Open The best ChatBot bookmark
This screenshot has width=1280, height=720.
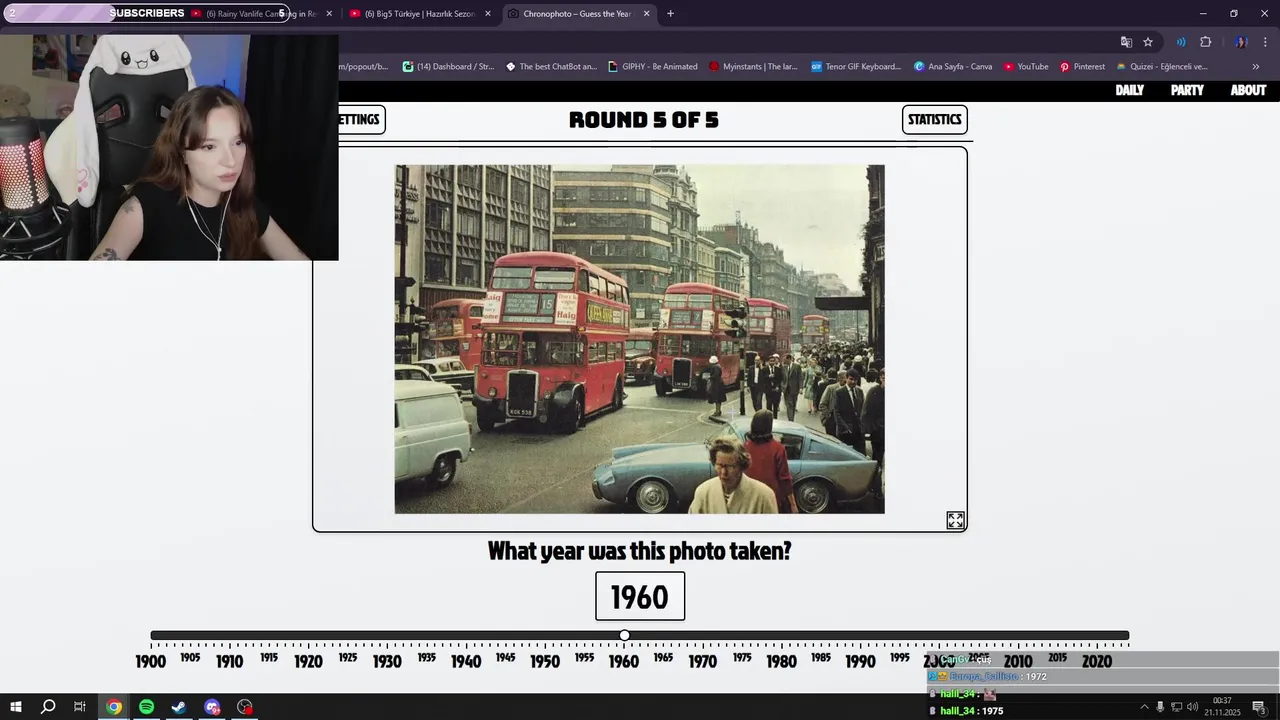click(551, 67)
